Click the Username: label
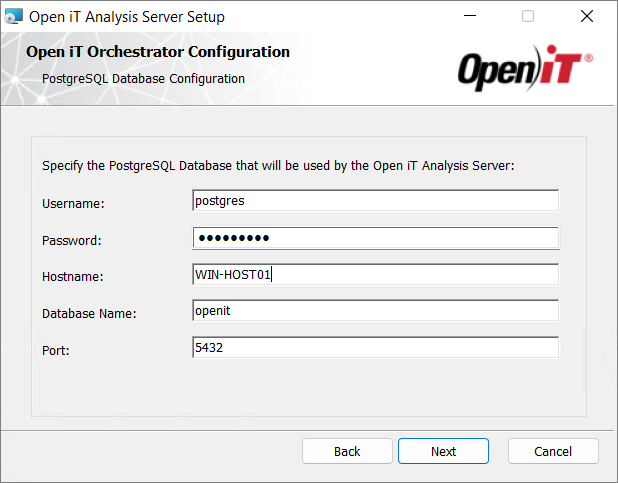This screenshot has width=618, height=483. click(x=73, y=203)
